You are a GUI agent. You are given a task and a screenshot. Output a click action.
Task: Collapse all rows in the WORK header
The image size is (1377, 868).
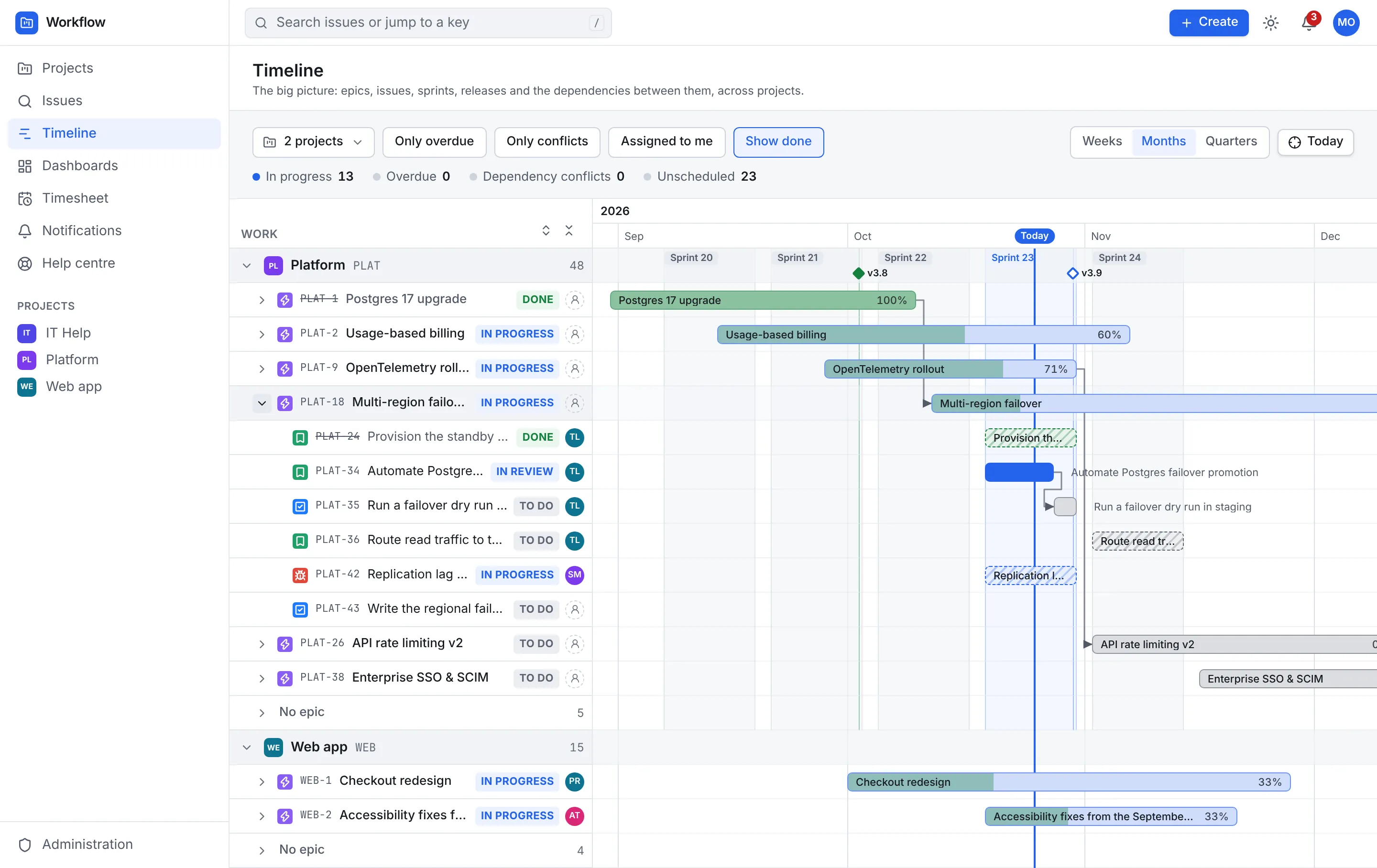tap(569, 230)
